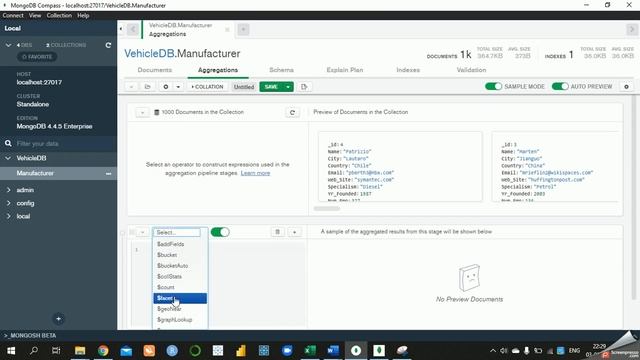Select $collStats from operator list
The image size is (640, 360).
point(180,276)
